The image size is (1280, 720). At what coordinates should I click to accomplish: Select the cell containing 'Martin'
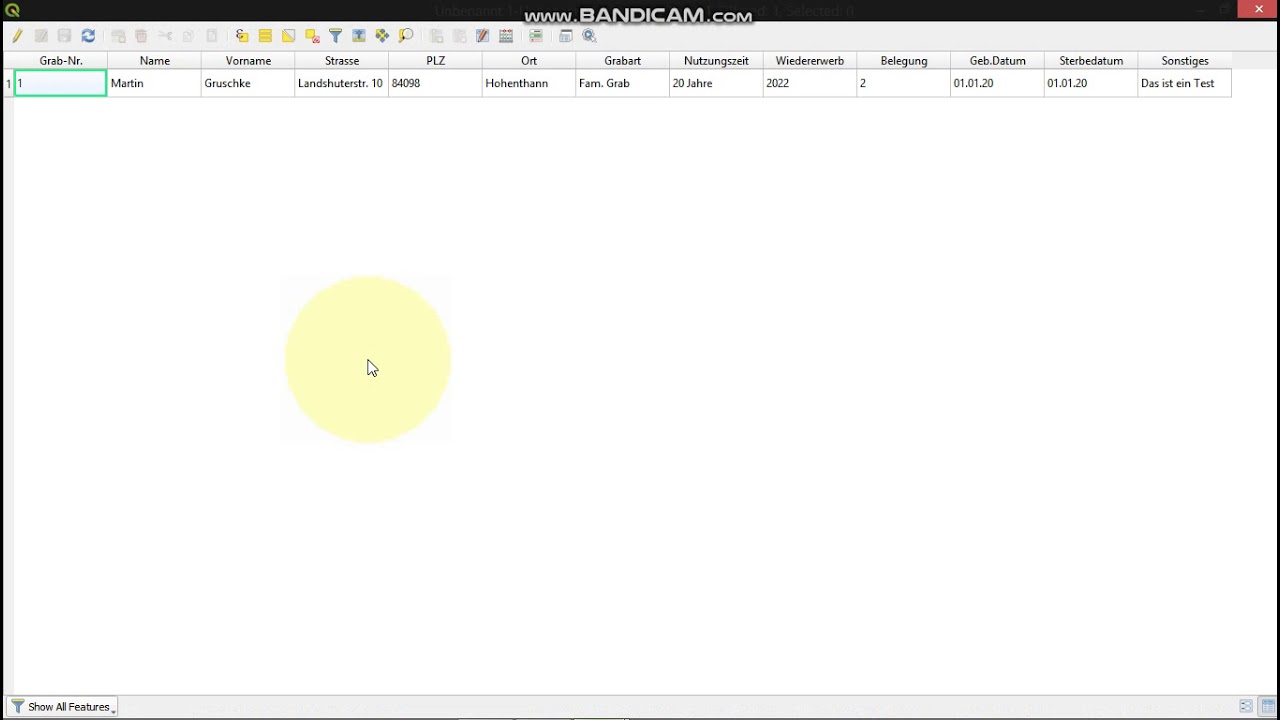pos(155,83)
